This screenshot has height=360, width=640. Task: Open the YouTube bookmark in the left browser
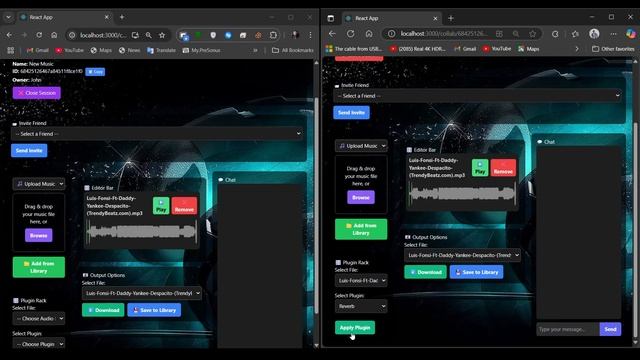click(70, 50)
